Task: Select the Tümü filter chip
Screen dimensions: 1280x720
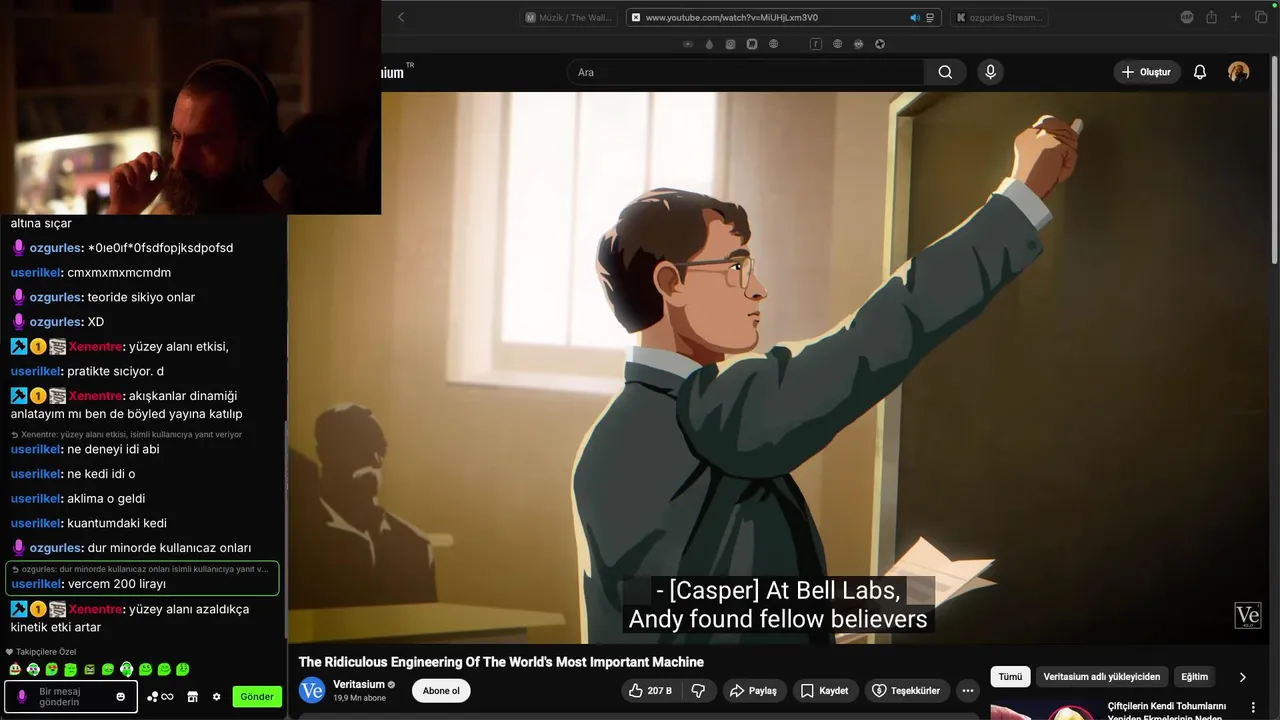Action: [x=1010, y=677]
